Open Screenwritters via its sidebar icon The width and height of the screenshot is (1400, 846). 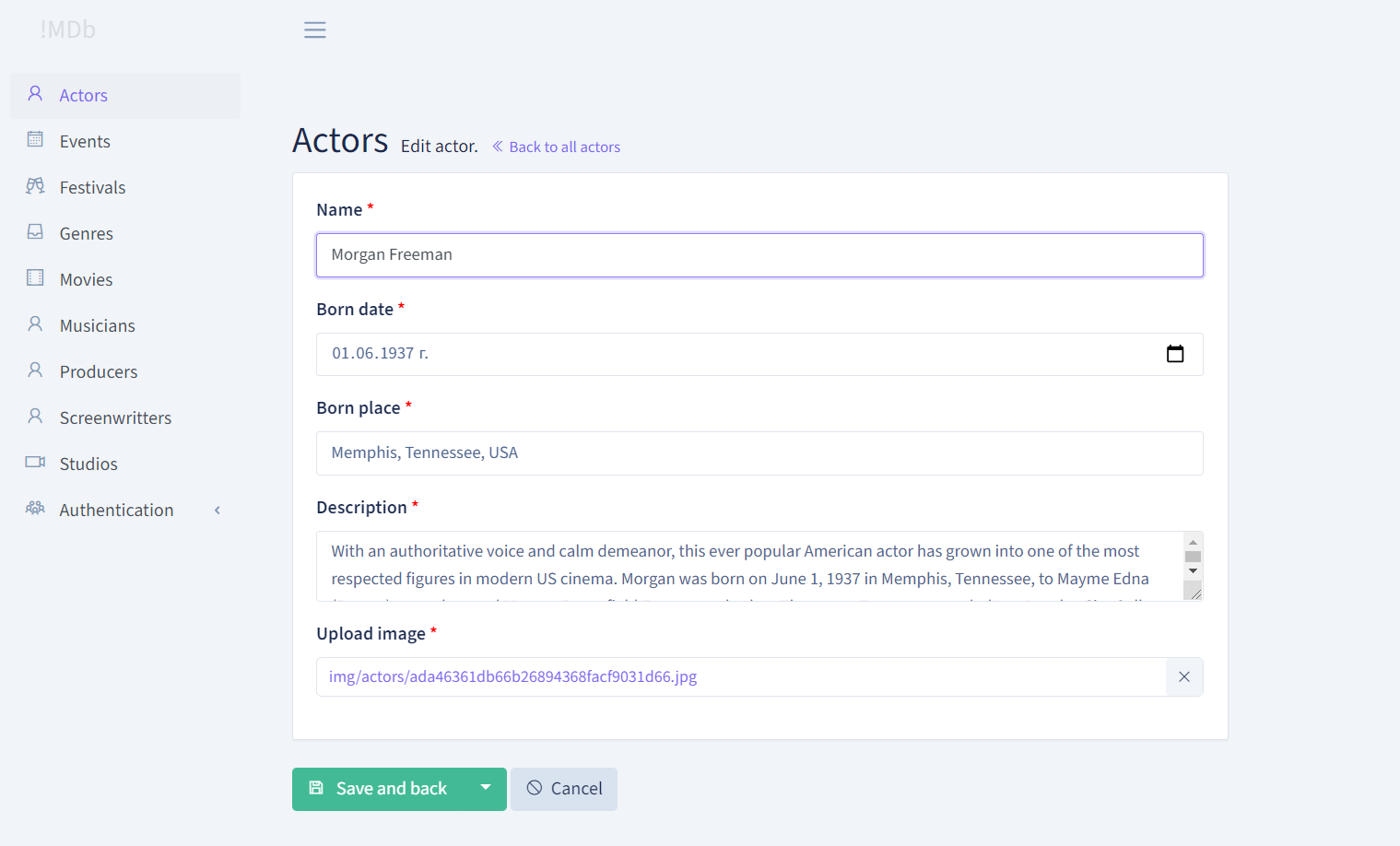click(x=35, y=417)
